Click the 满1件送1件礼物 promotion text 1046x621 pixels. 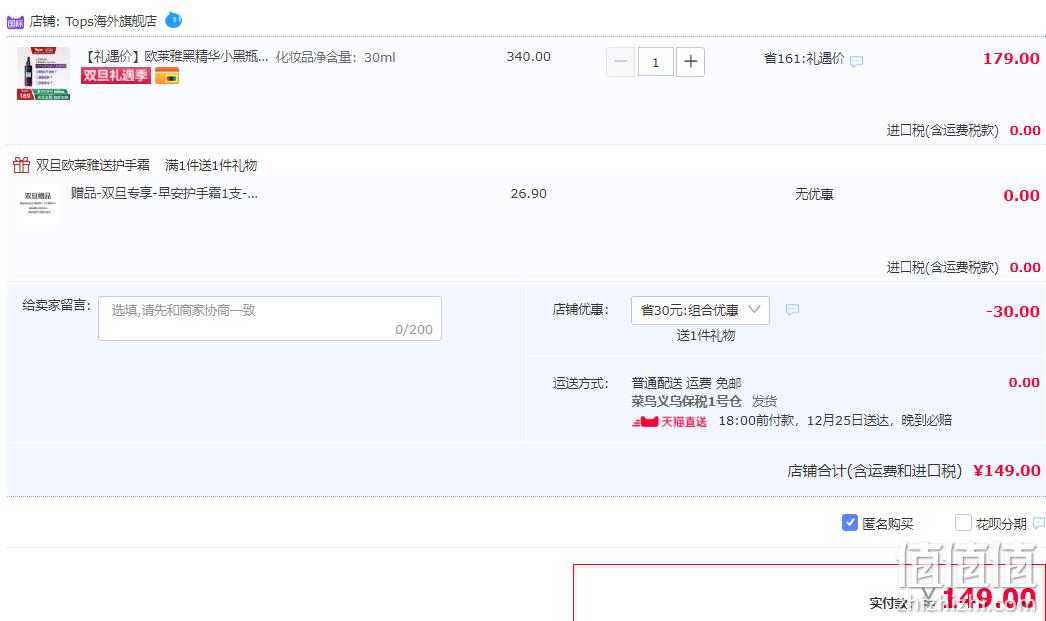coord(211,165)
